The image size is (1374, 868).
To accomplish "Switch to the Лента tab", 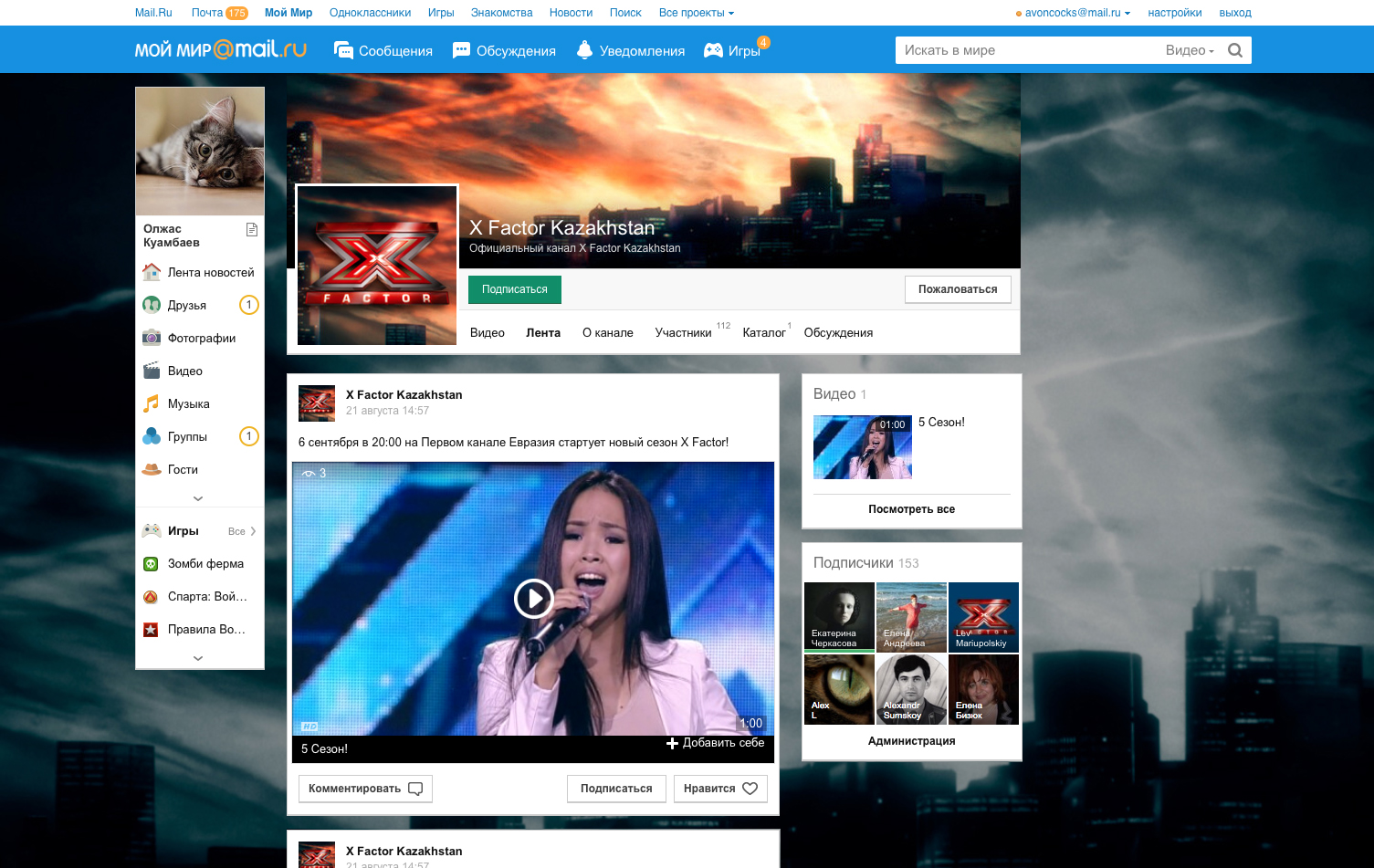I will [x=543, y=333].
